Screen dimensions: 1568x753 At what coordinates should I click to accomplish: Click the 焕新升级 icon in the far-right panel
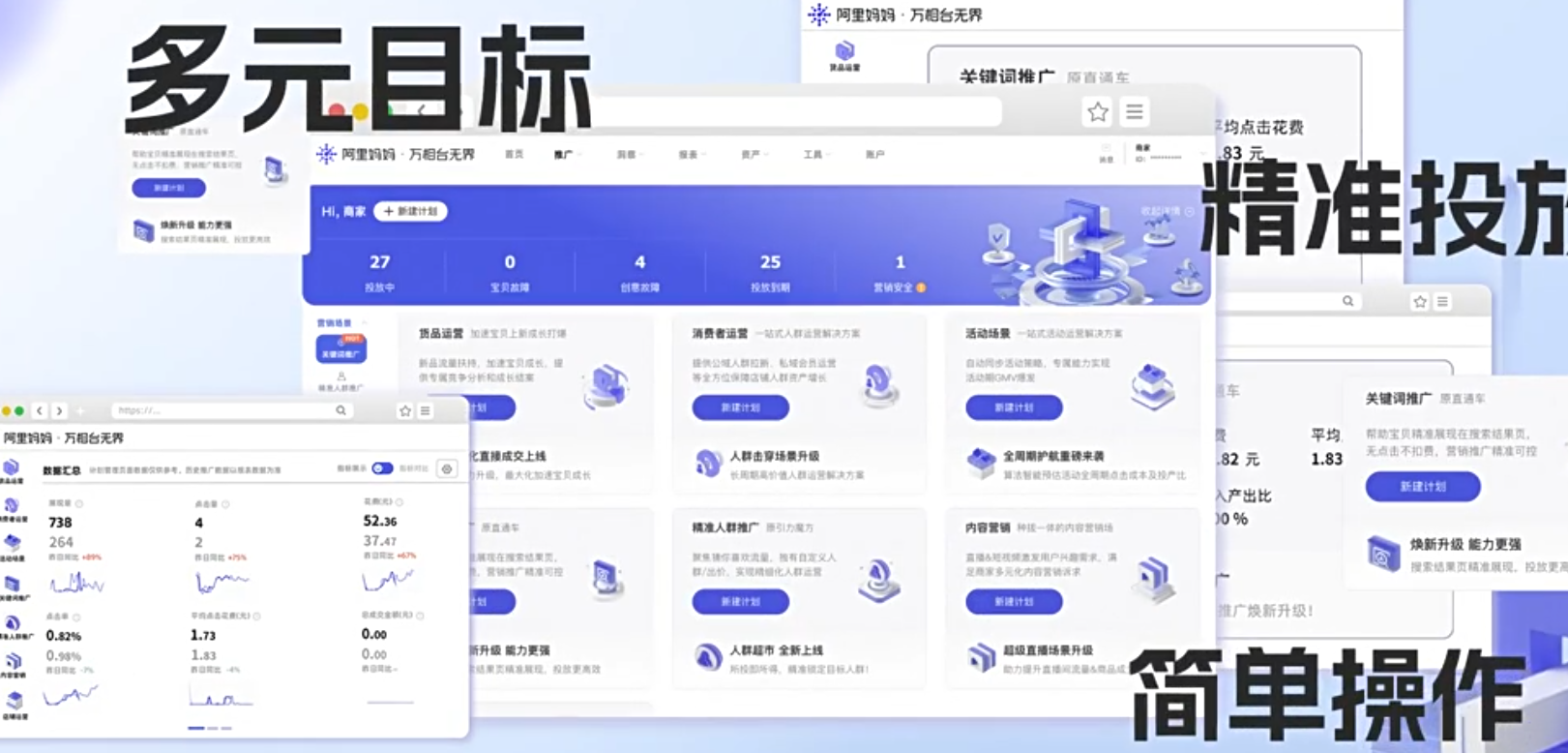[x=1383, y=554]
